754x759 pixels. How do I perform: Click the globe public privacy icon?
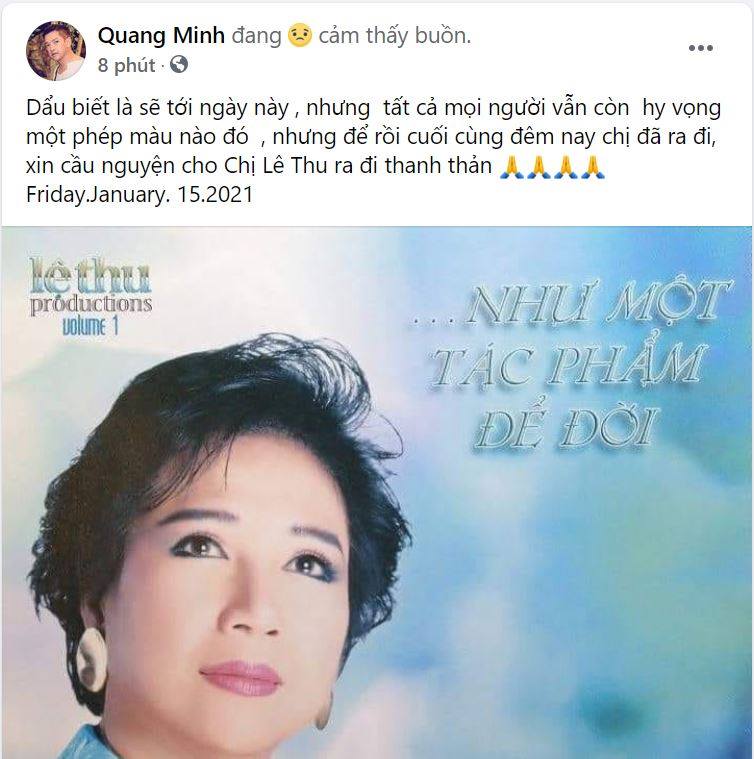[x=179, y=64]
